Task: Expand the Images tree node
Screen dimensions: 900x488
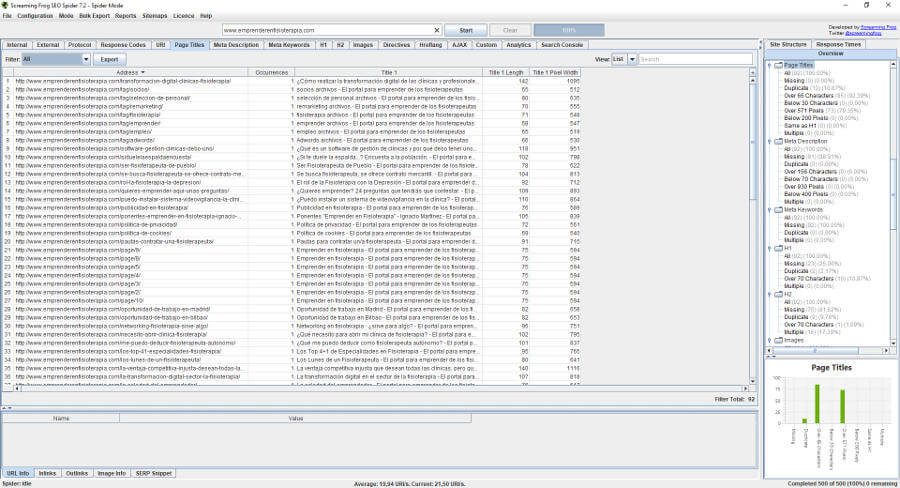Action: [770, 340]
